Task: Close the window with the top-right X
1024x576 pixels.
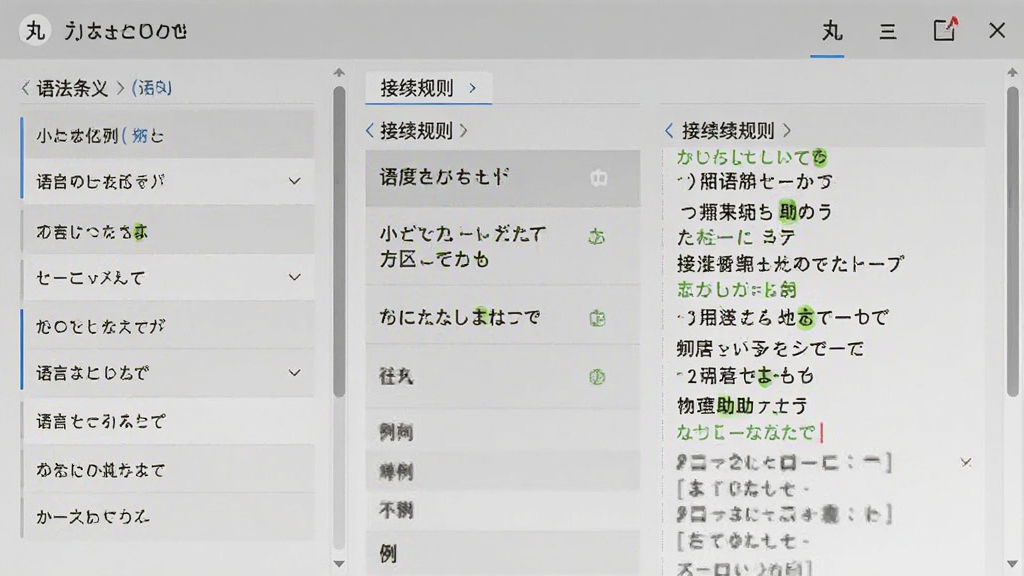Action: point(997,30)
